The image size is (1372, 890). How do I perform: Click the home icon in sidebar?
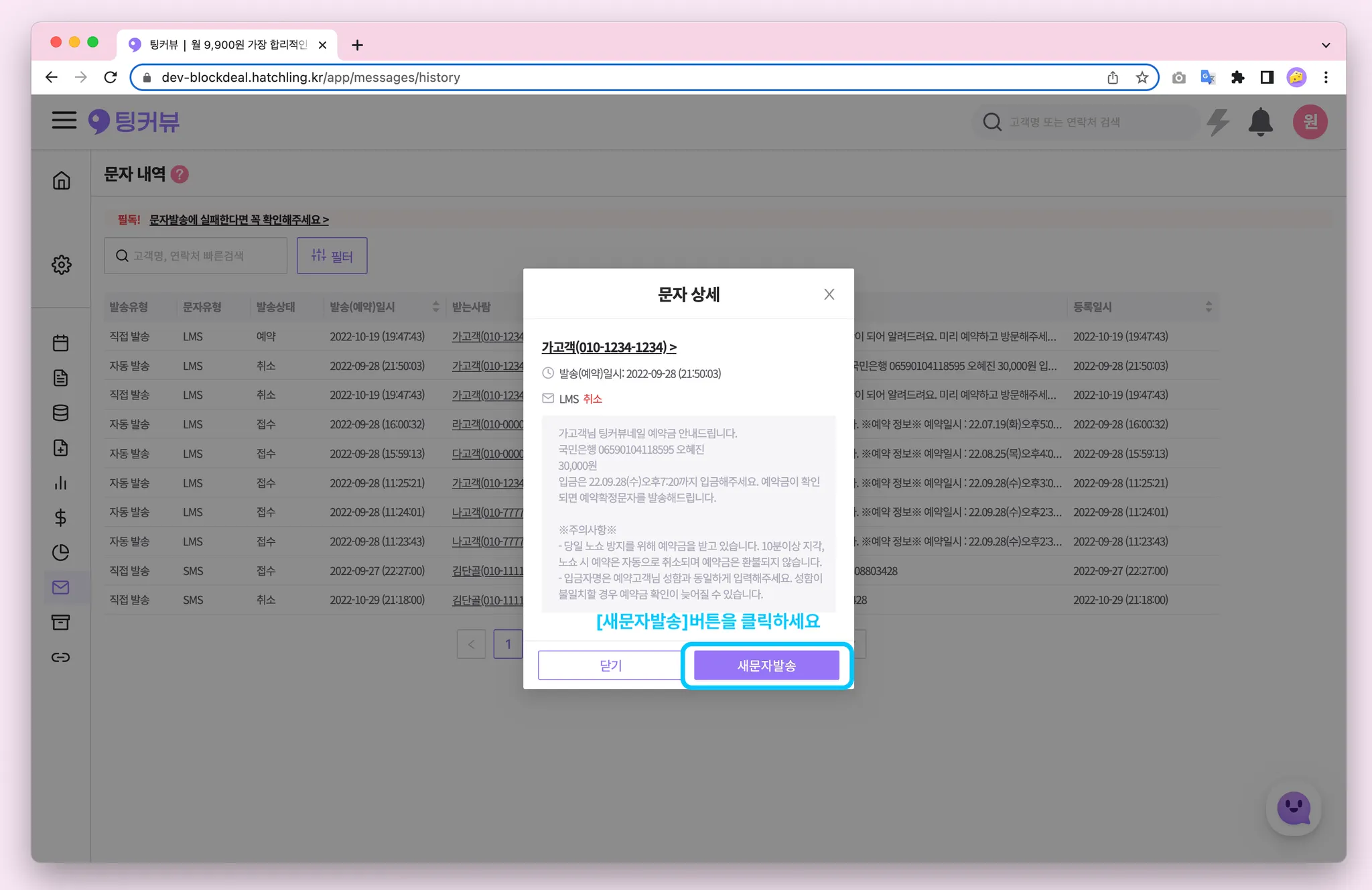[x=61, y=180]
